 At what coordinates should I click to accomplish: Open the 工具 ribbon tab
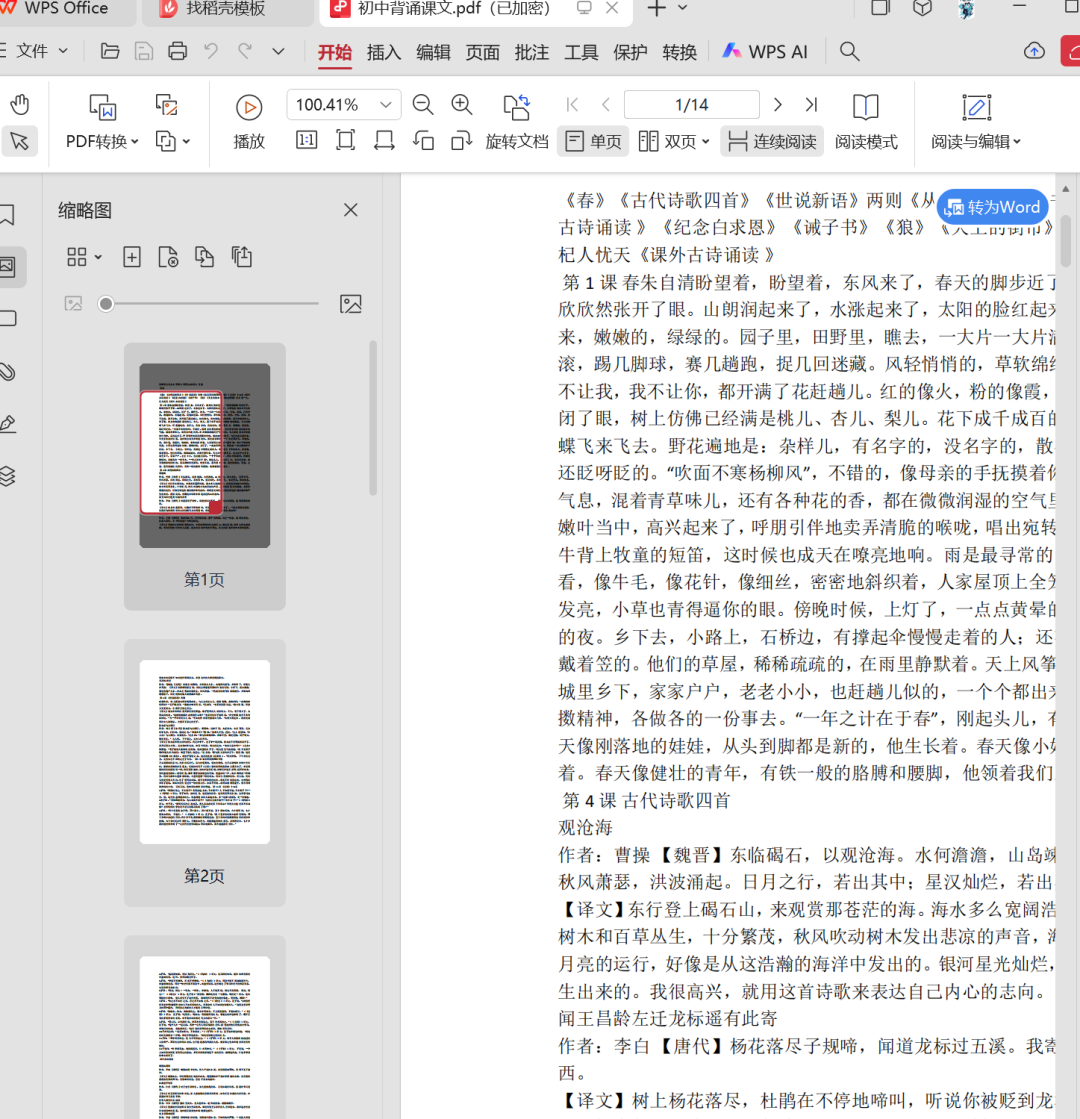581,52
